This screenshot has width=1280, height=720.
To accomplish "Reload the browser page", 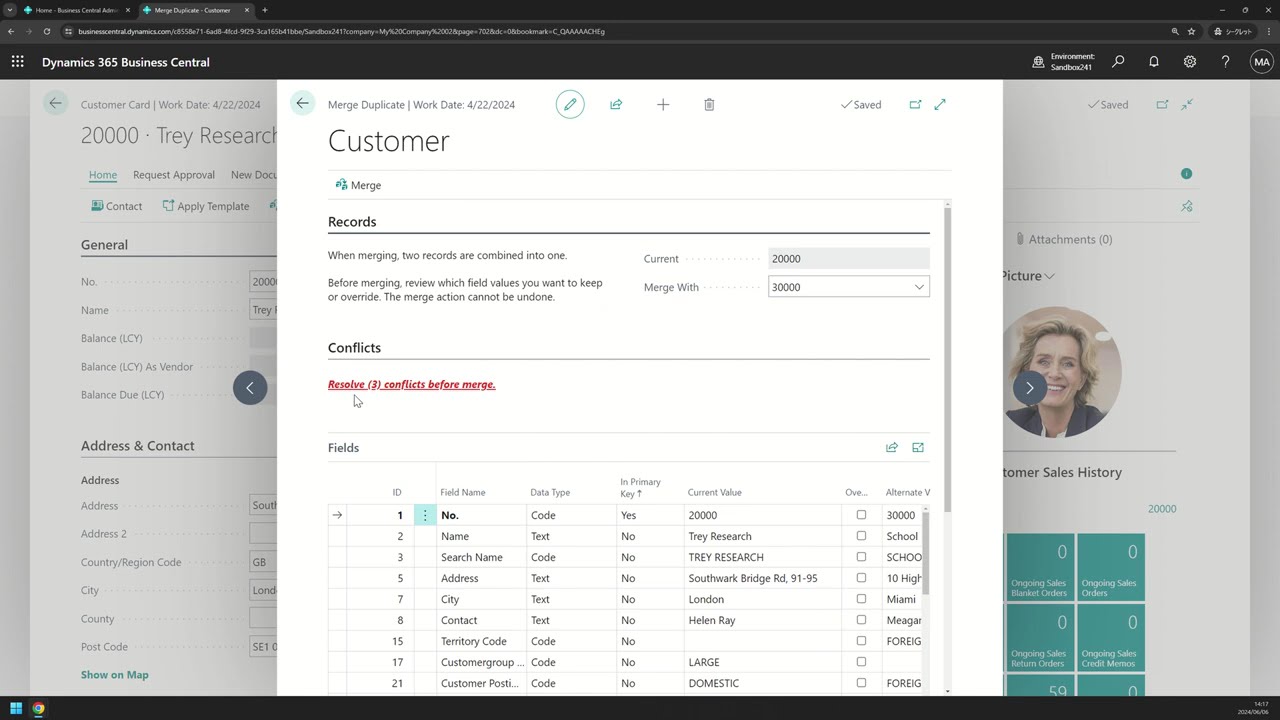I will pyautogui.click(x=47, y=31).
